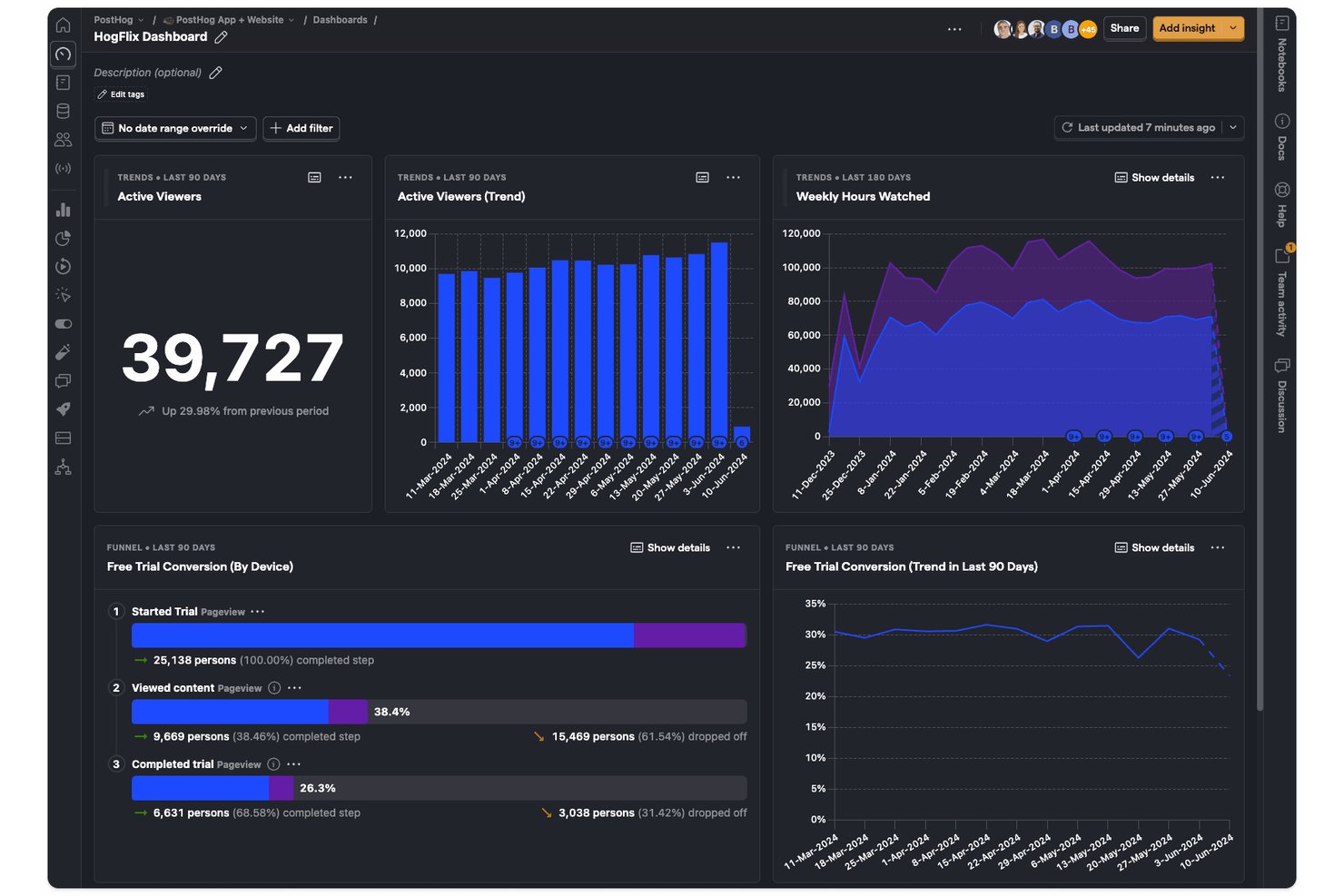Open more menu on Free Trial Conversion (By Device)
The height and width of the screenshot is (896, 1344).
733,548
